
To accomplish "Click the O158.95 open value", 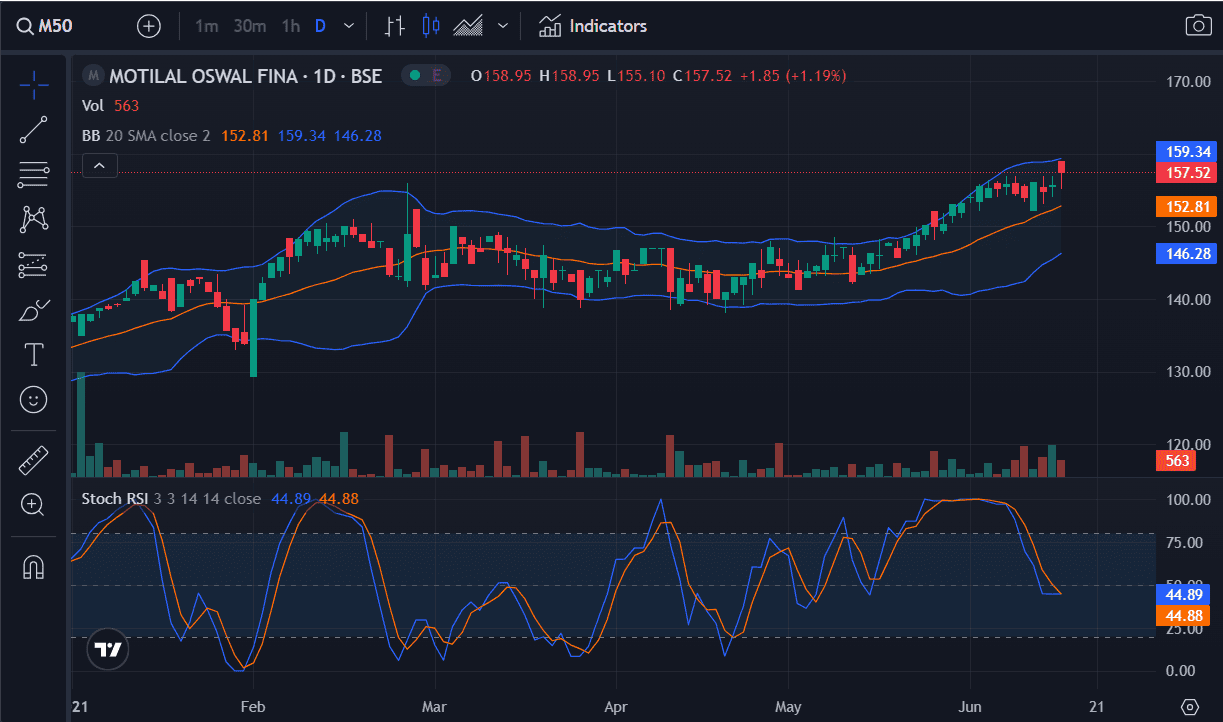I will point(500,75).
